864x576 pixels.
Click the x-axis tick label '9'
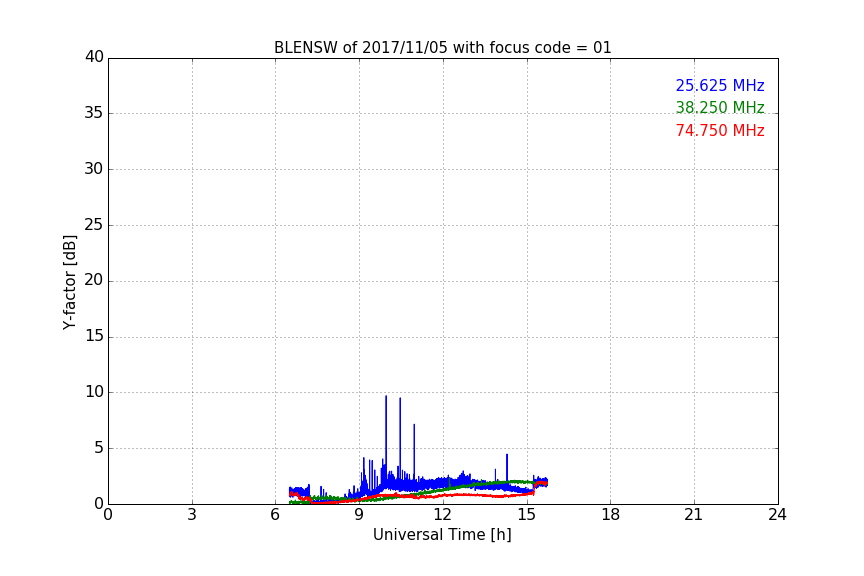click(359, 515)
